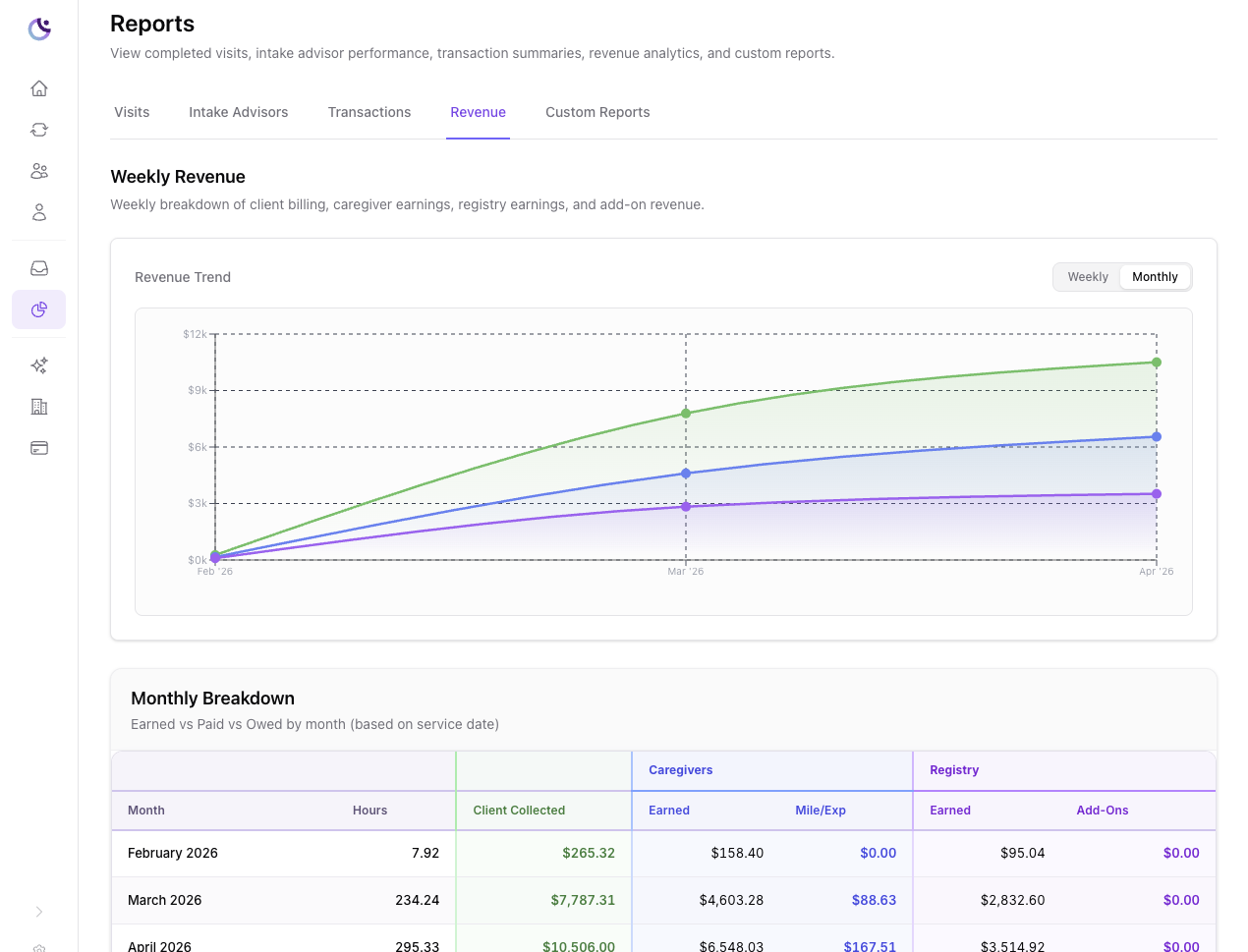Open the building sidebar icon

[x=39, y=407]
